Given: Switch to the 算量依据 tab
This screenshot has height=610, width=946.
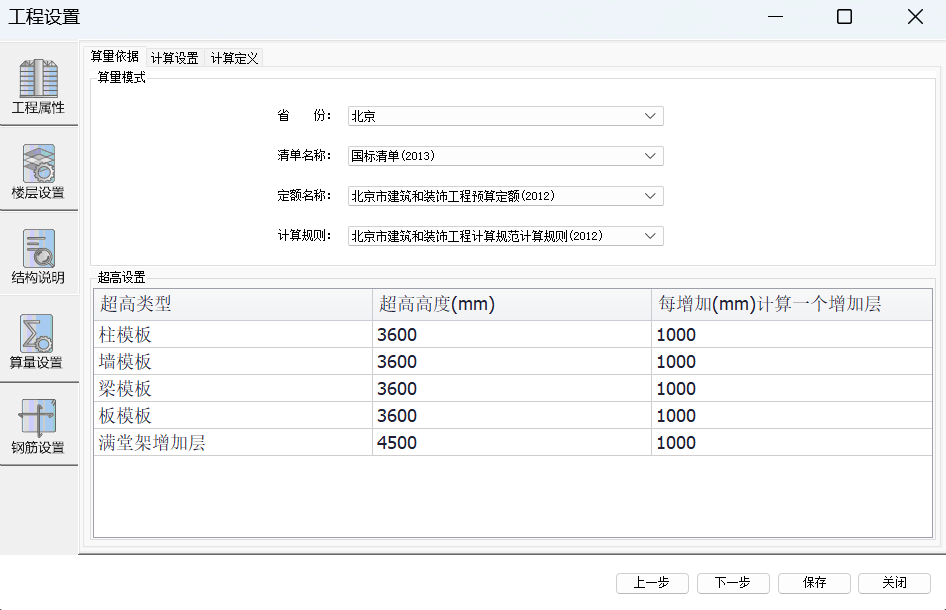Looking at the screenshot, I should coord(115,57).
